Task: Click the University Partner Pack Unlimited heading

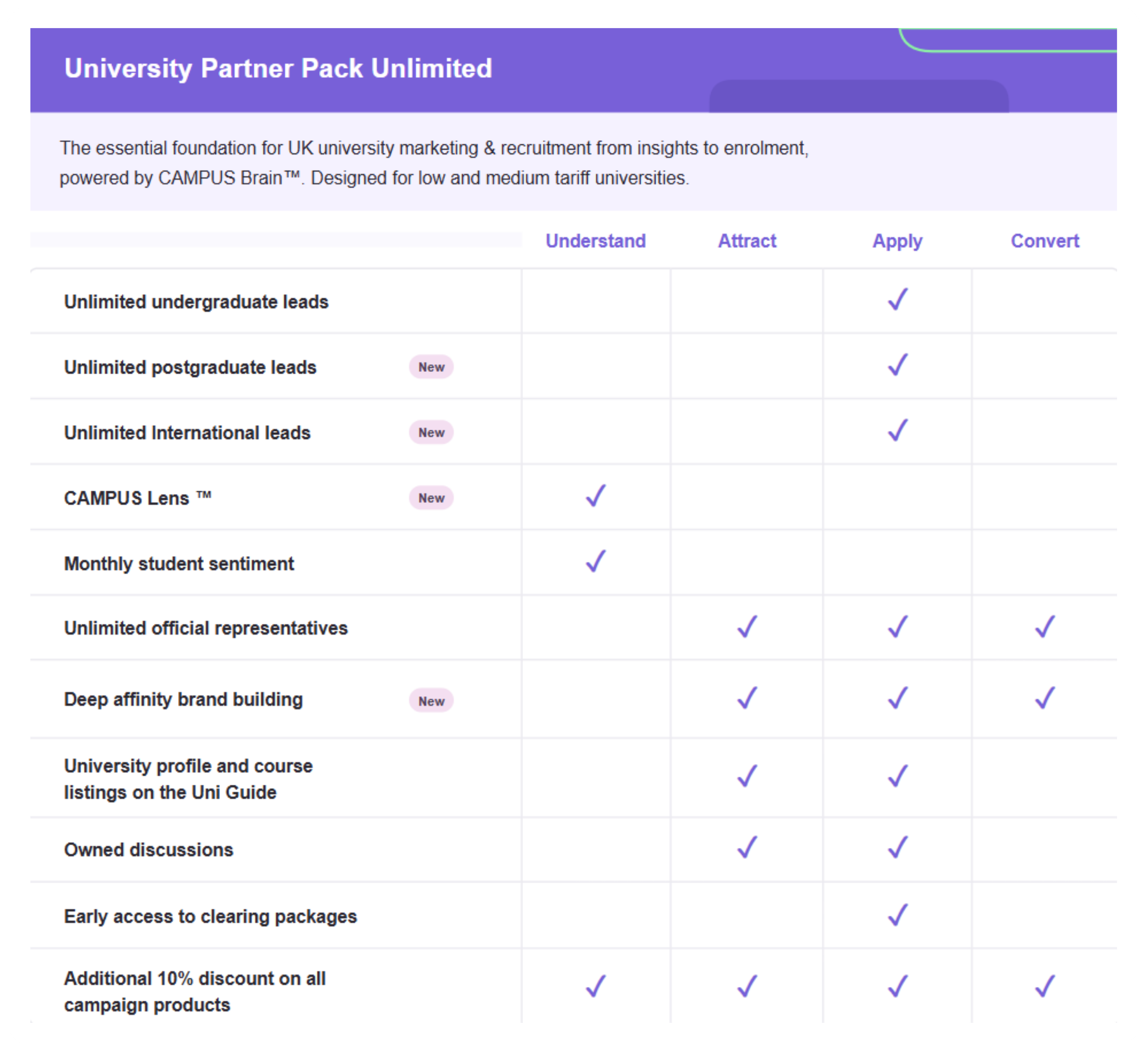Action: point(278,69)
